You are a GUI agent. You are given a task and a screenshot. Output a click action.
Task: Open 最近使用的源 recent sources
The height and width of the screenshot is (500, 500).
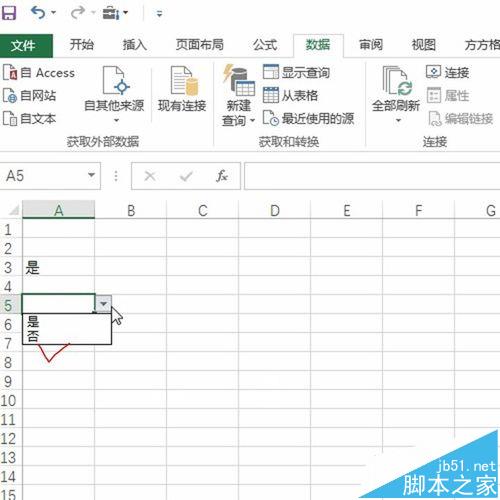point(308,118)
